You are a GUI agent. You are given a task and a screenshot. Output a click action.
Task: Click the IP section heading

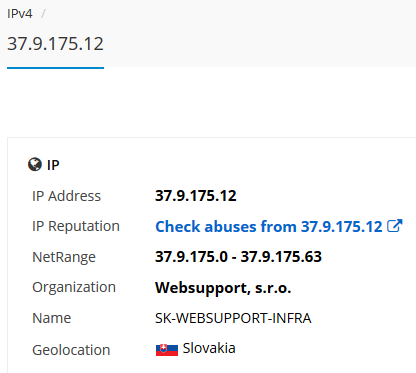tap(53, 165)
